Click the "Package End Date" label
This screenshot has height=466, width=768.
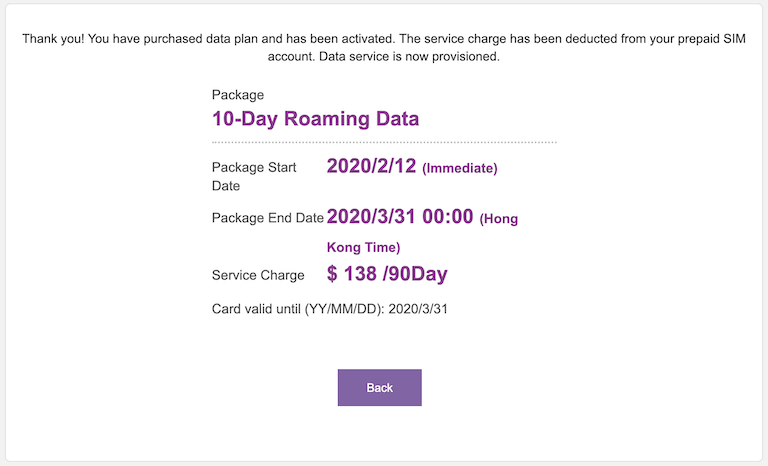point(268,218)
